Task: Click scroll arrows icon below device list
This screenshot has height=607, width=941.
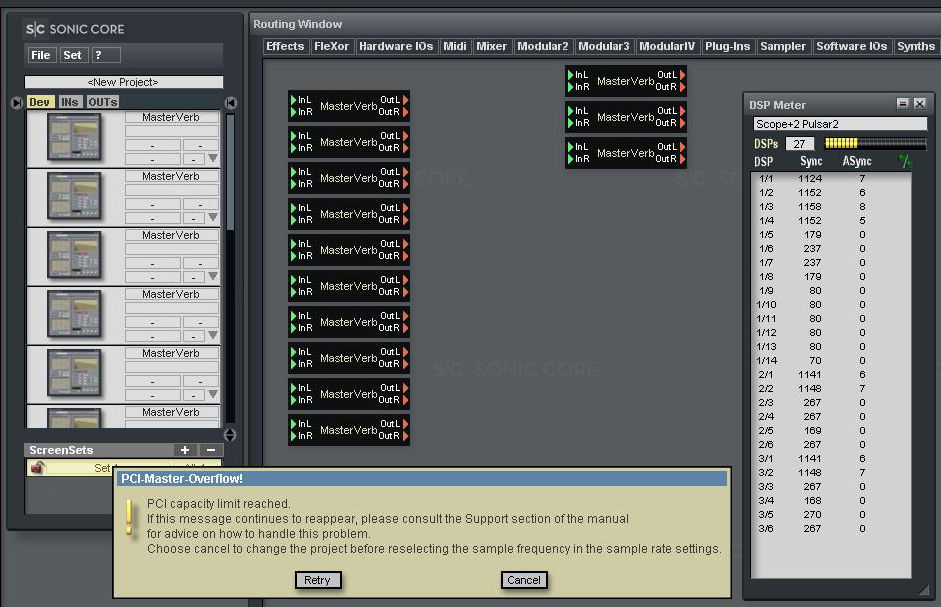Action: pos(230,434)
